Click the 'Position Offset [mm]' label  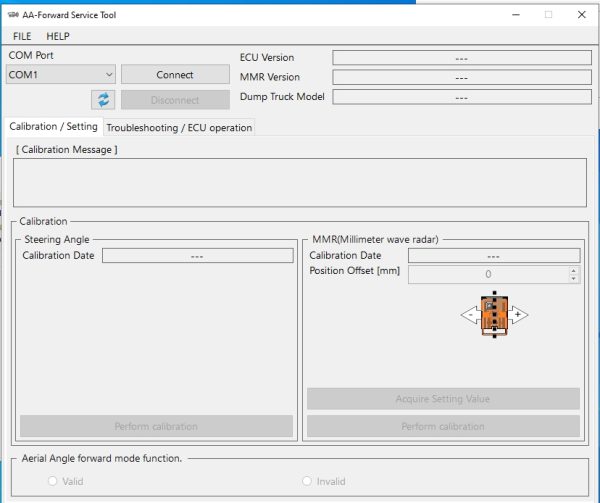(x=354, y=271)
